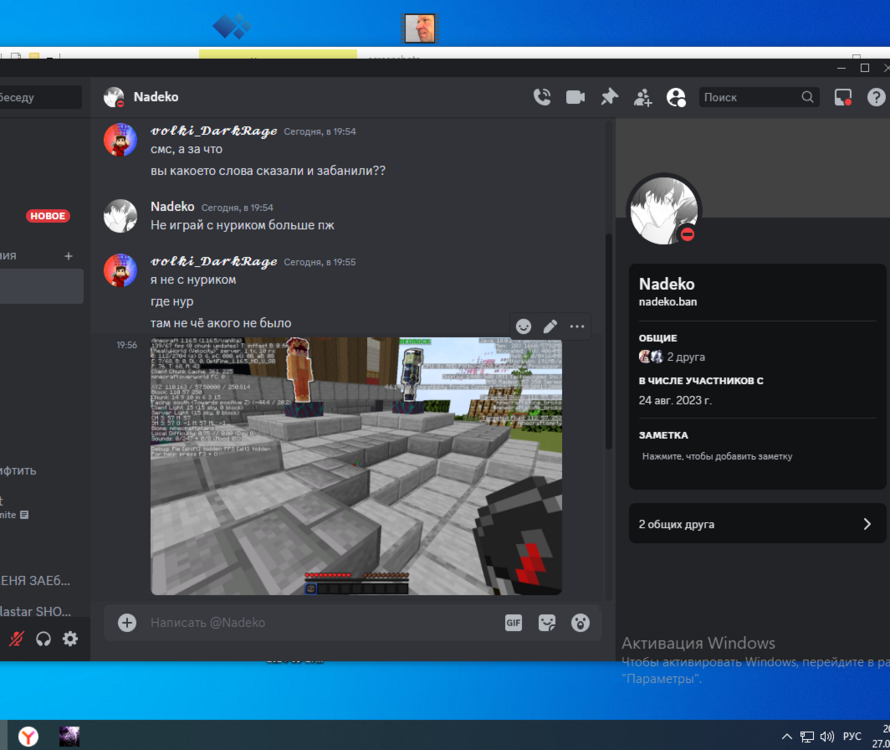
Task: Open the Discord inbox icon
Action: [843, 97]
